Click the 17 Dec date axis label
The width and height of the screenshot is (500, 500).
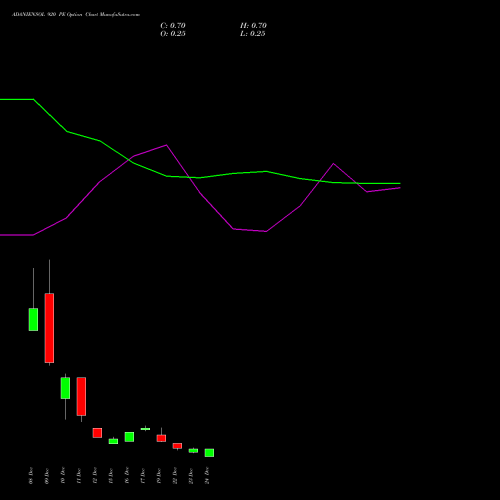tap(143, 476)
